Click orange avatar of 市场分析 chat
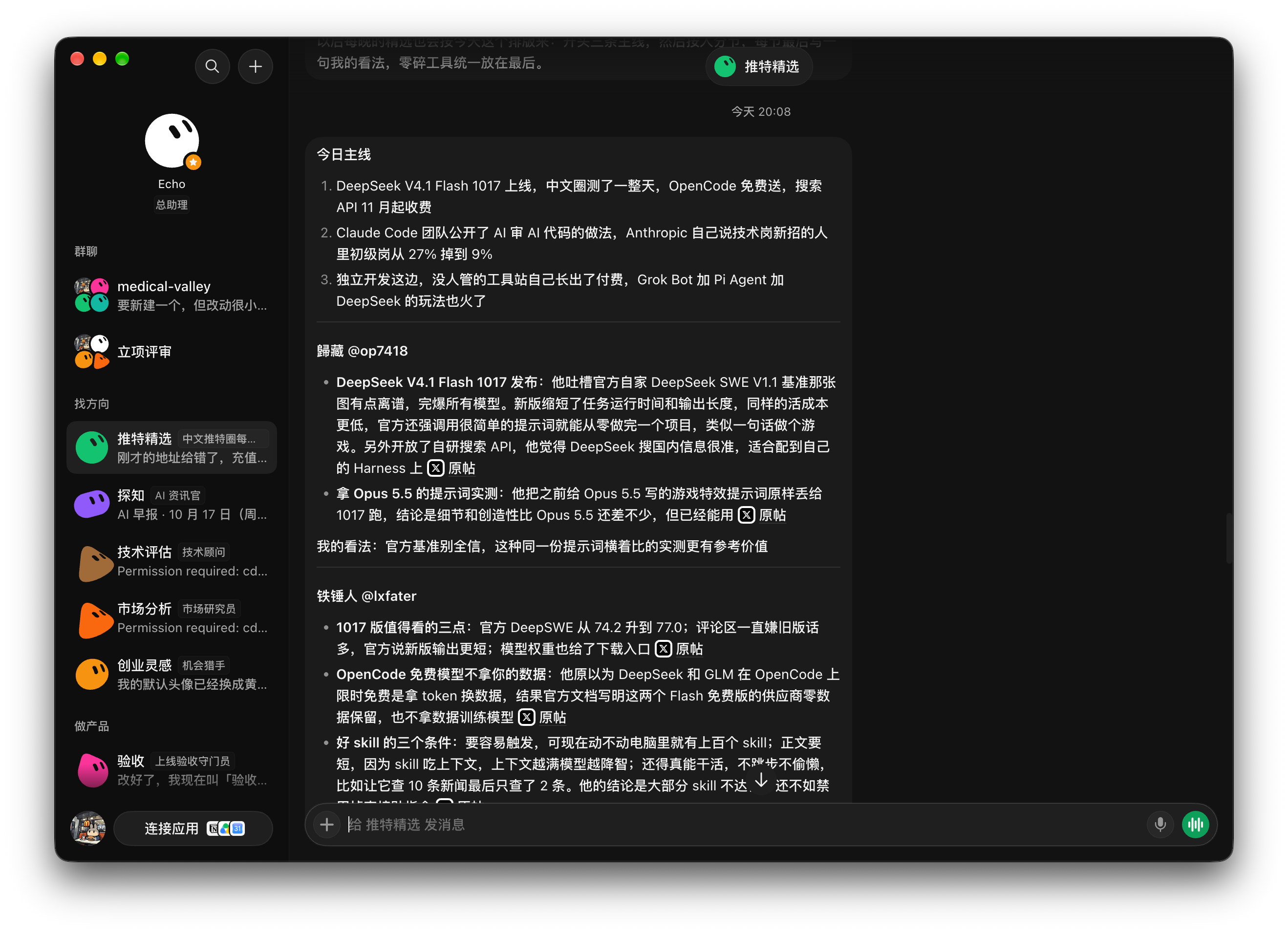The height and width of the screenshot is (934, 1288). [x=95, y=620]
